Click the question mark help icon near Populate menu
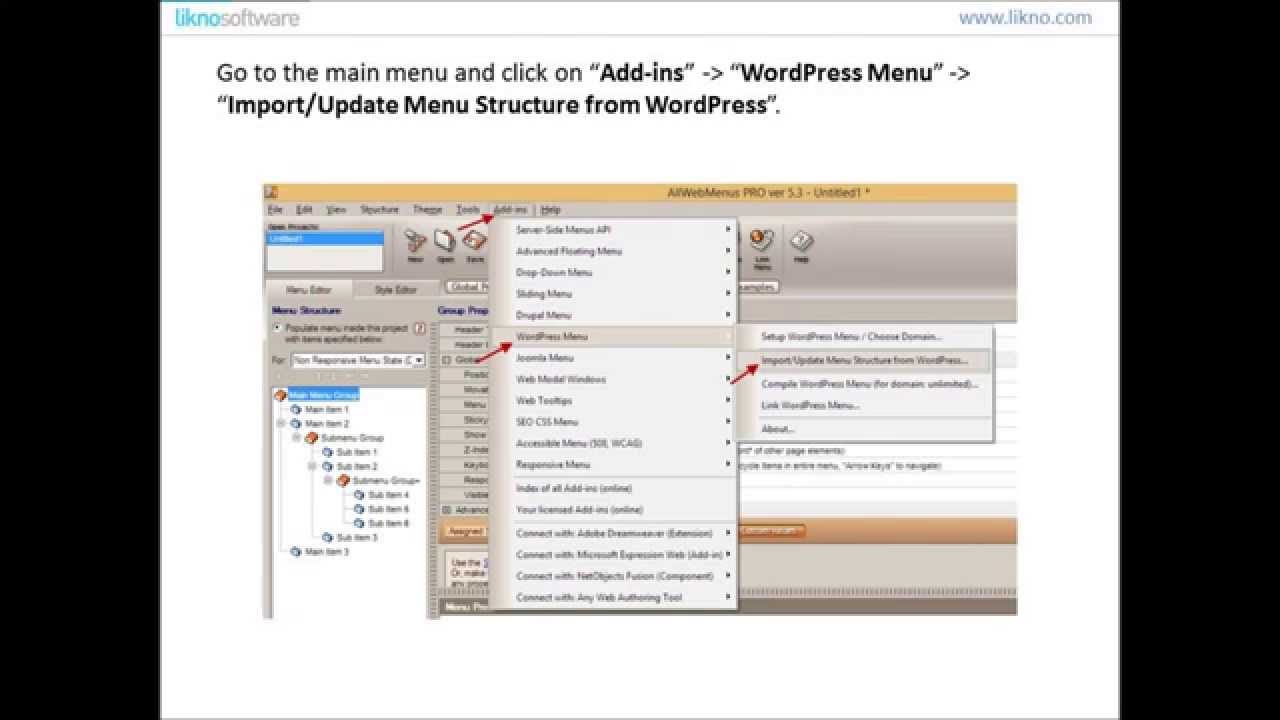Screen dimensions: 1280x720 pyautogui.click(x=420, y=328)
